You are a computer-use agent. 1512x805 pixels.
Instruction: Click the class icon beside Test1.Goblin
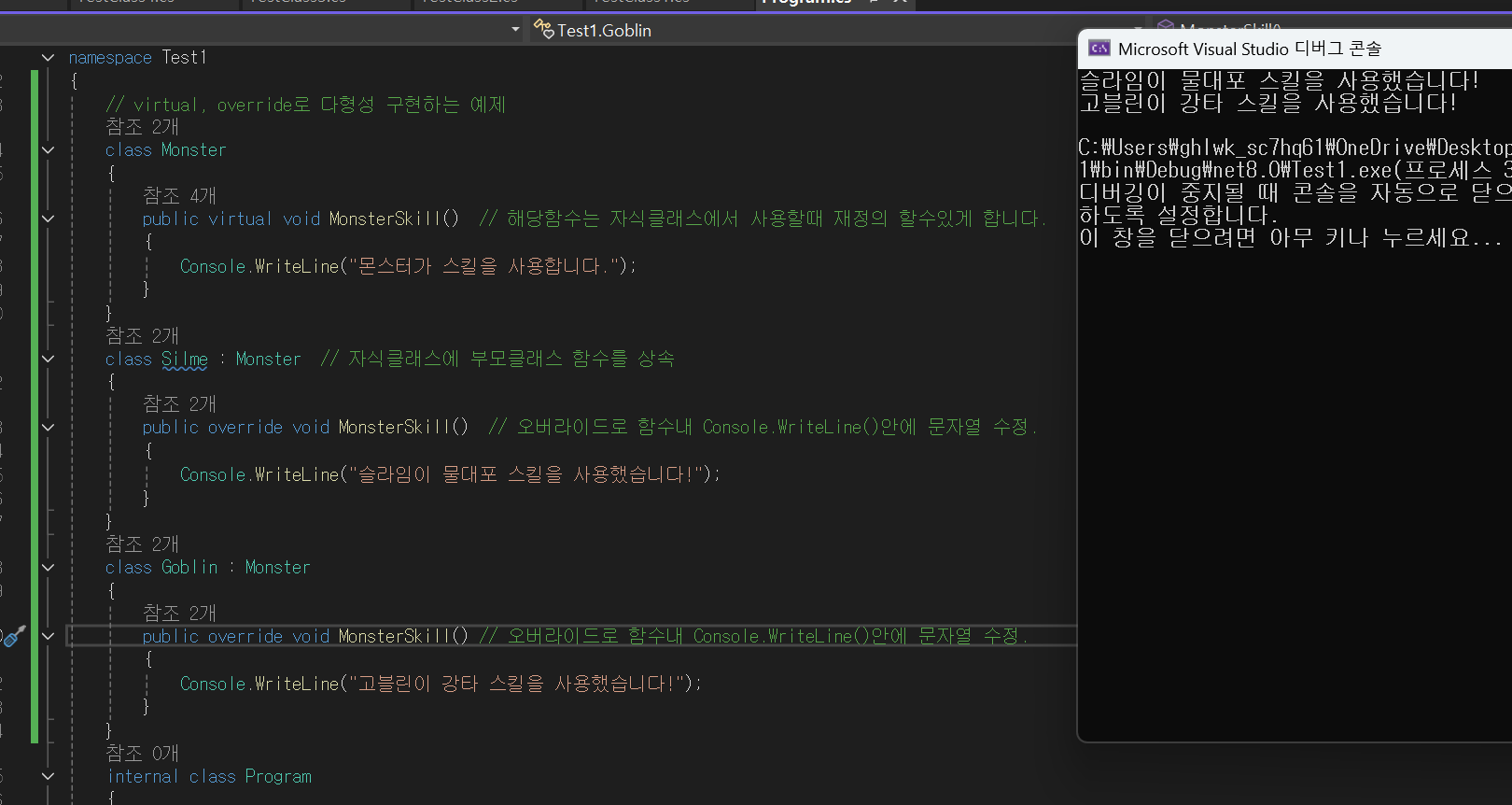543,30
